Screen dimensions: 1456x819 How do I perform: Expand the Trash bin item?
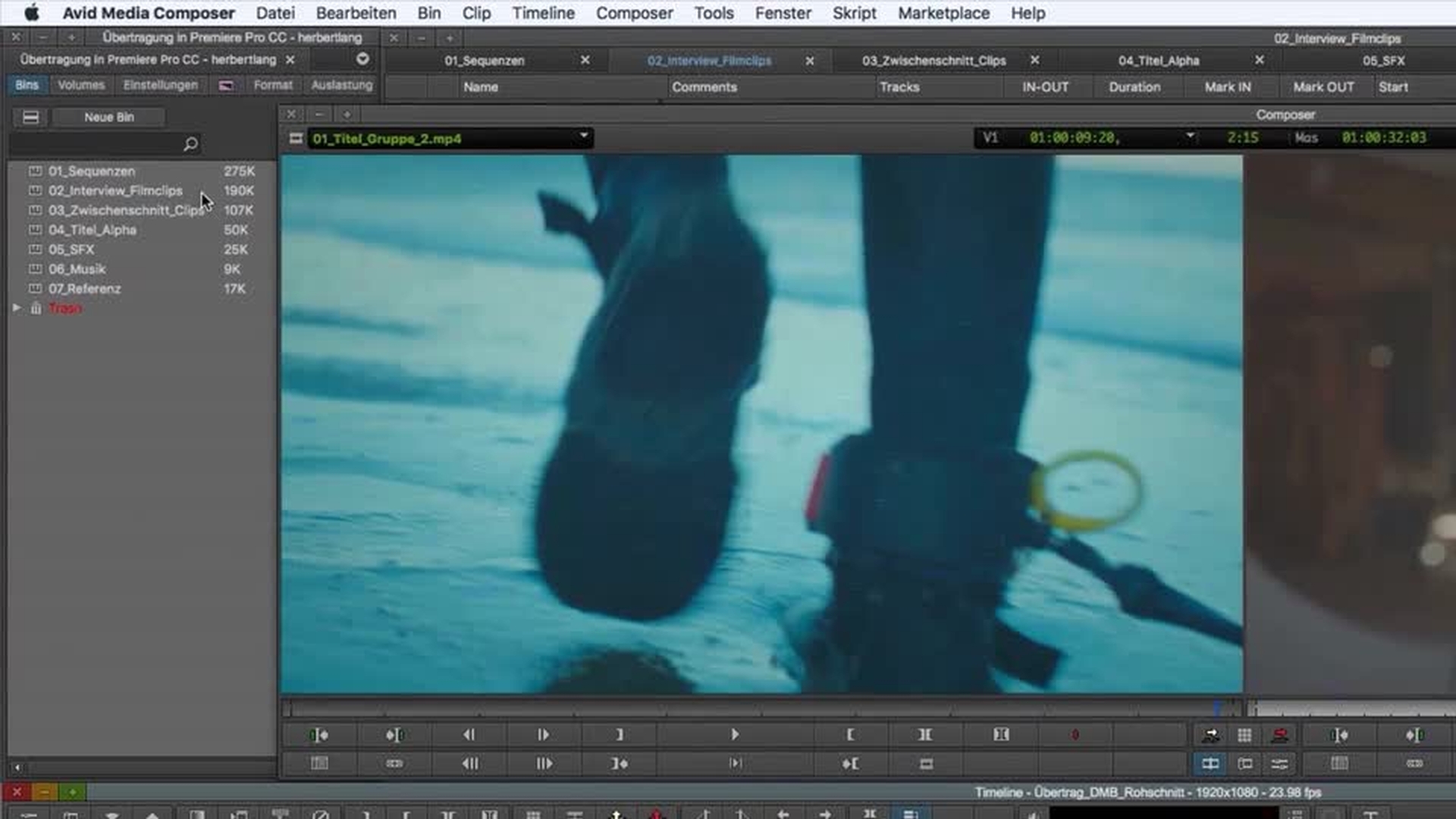(x=16, y=308)
